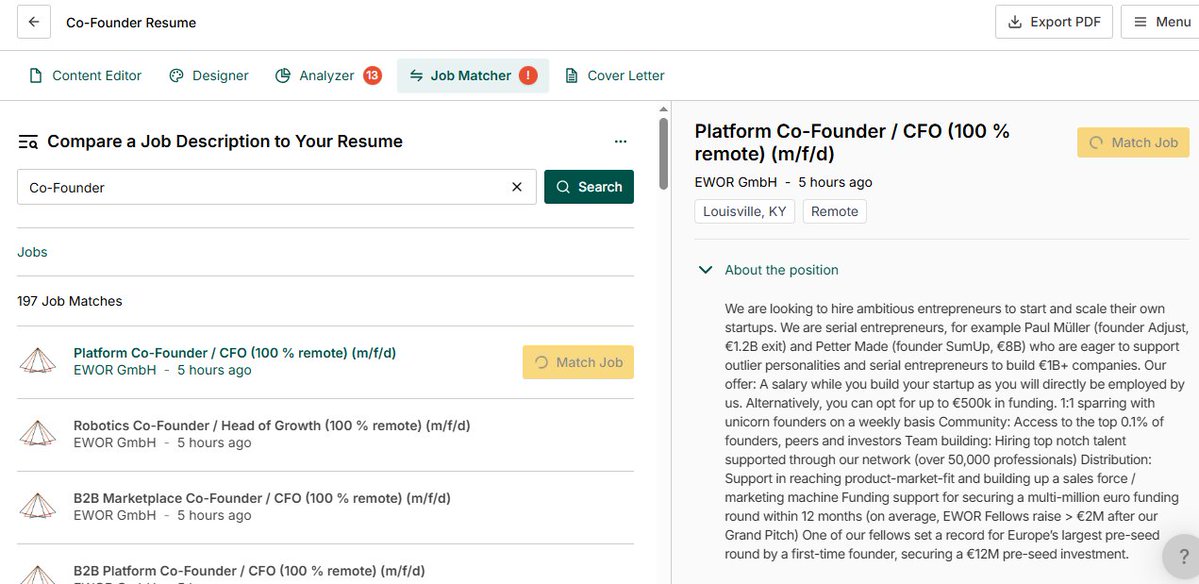Screen dimensions: 1199x584
Task: Click Export PDF button
Action: 1054,22
